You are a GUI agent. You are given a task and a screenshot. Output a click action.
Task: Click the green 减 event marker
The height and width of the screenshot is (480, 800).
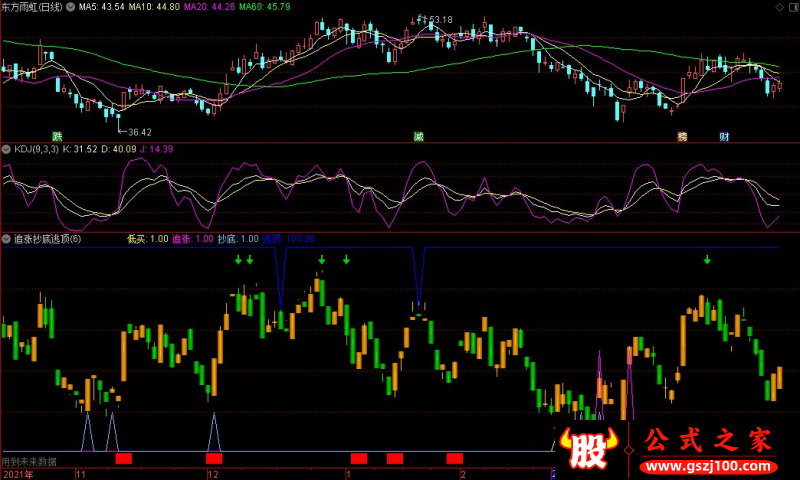(x=418, y=136)
